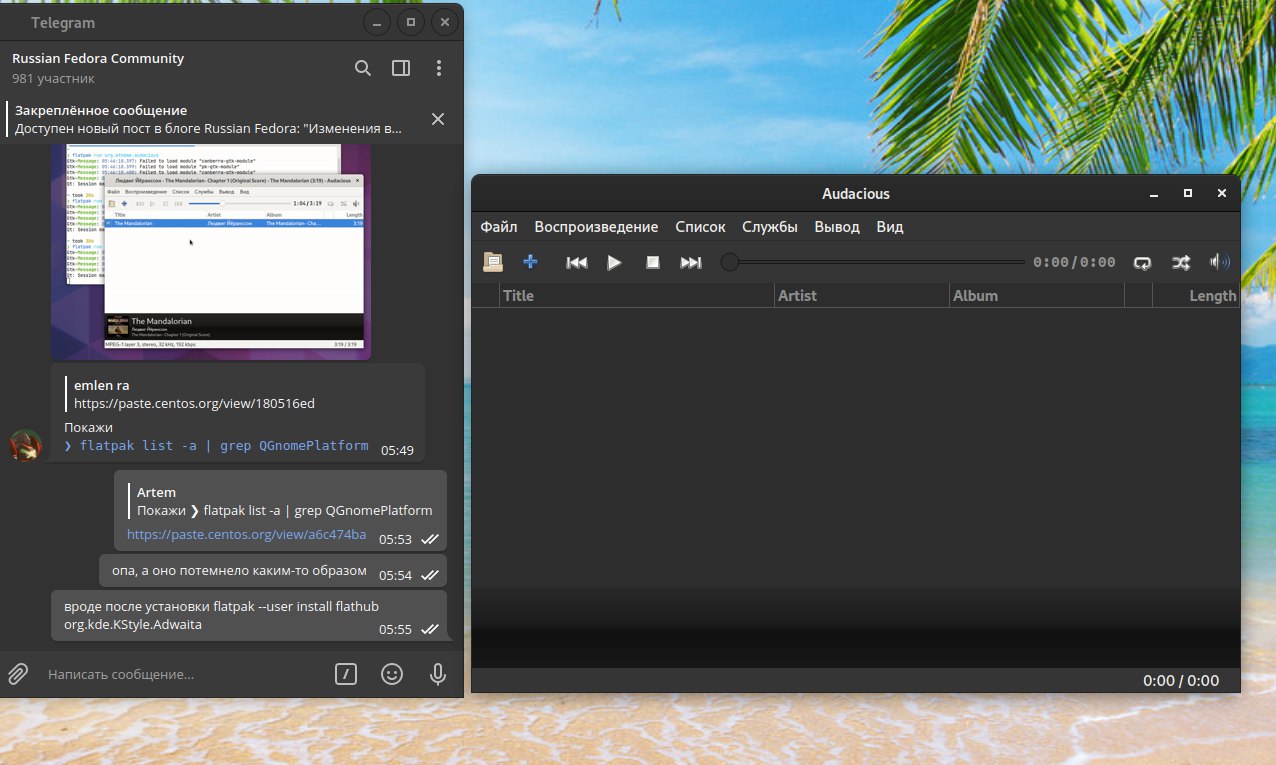
Task: Toggle shuffle mode in Audacious
Action: click(x=1181, y=262)
